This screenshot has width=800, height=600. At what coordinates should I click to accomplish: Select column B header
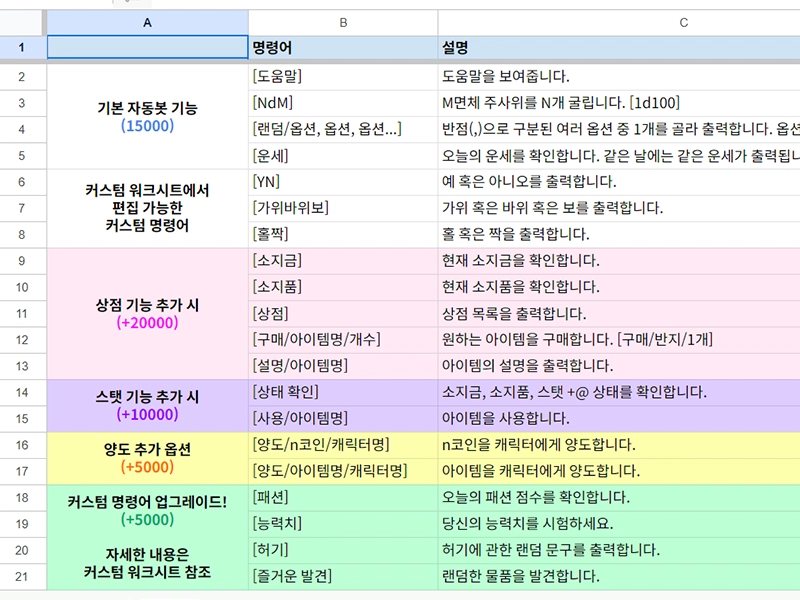click(343, 22)
